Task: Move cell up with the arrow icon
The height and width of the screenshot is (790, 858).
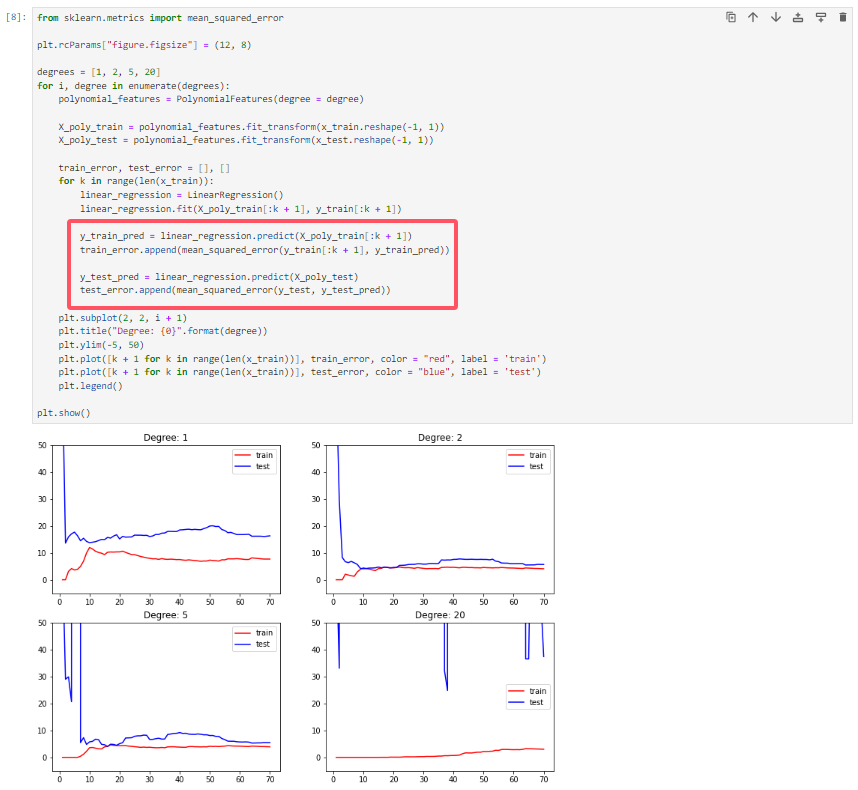Action: tap(753, 18)
